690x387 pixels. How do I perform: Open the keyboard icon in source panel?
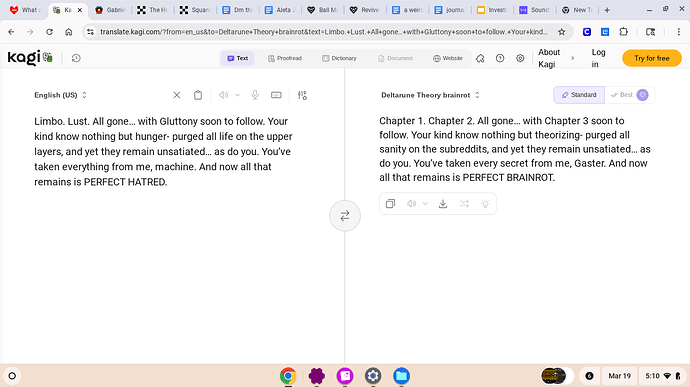click(276, 95)
